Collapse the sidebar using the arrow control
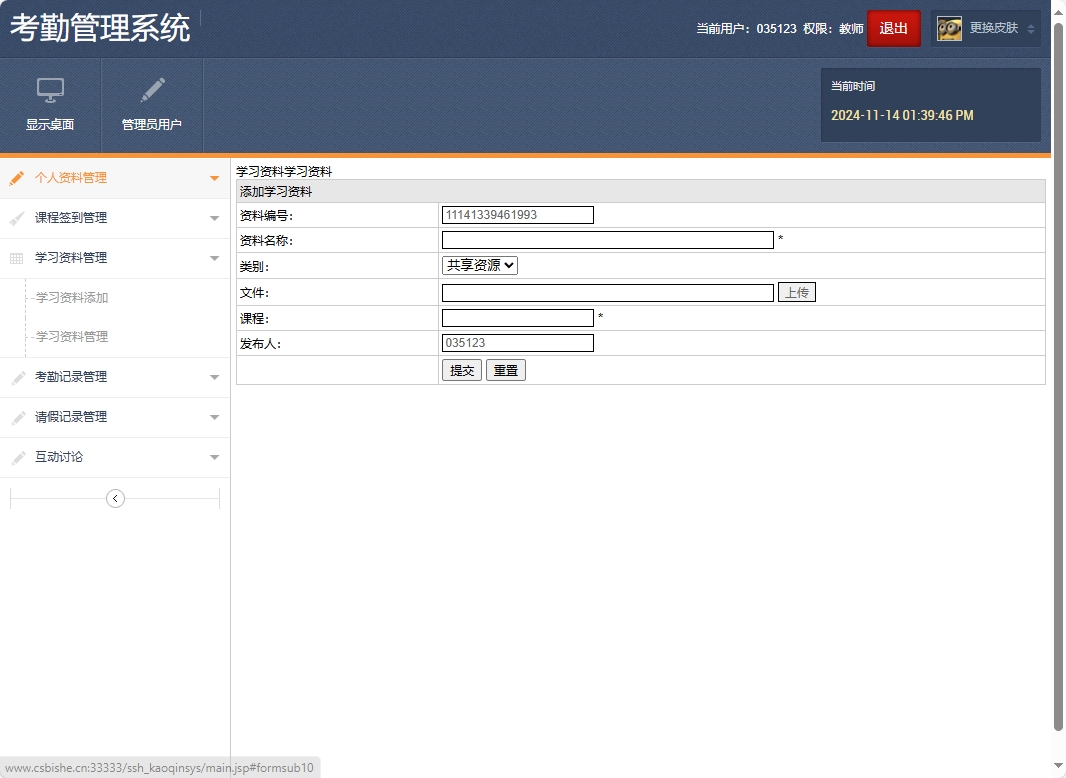 [x=115, y=497]
